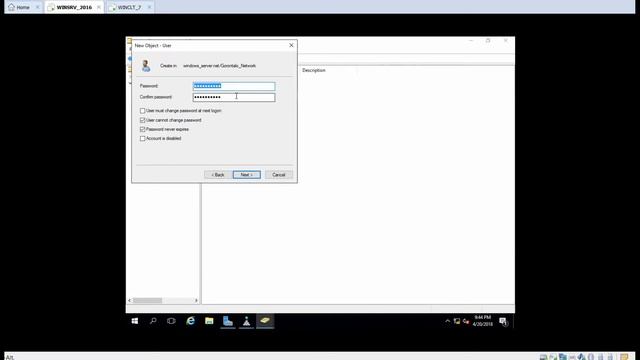This screenshot has height=360, width=640.
Task: Open the clock showing 9:44 PM
Action: 482,321
